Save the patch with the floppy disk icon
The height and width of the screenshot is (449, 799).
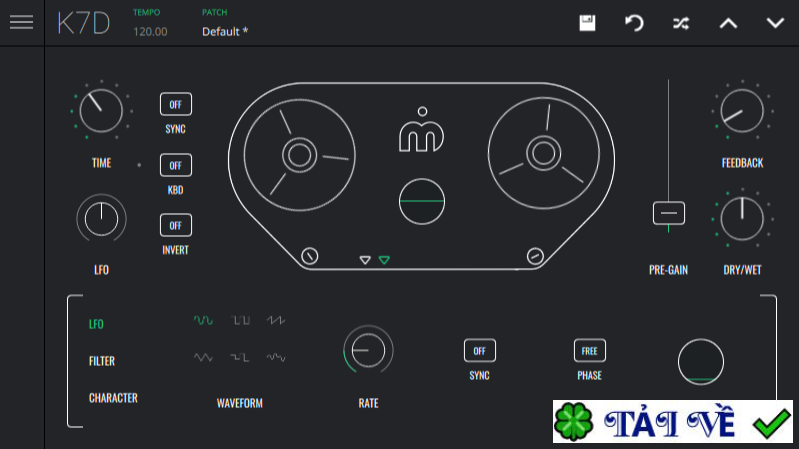click(x=587, y=23)
